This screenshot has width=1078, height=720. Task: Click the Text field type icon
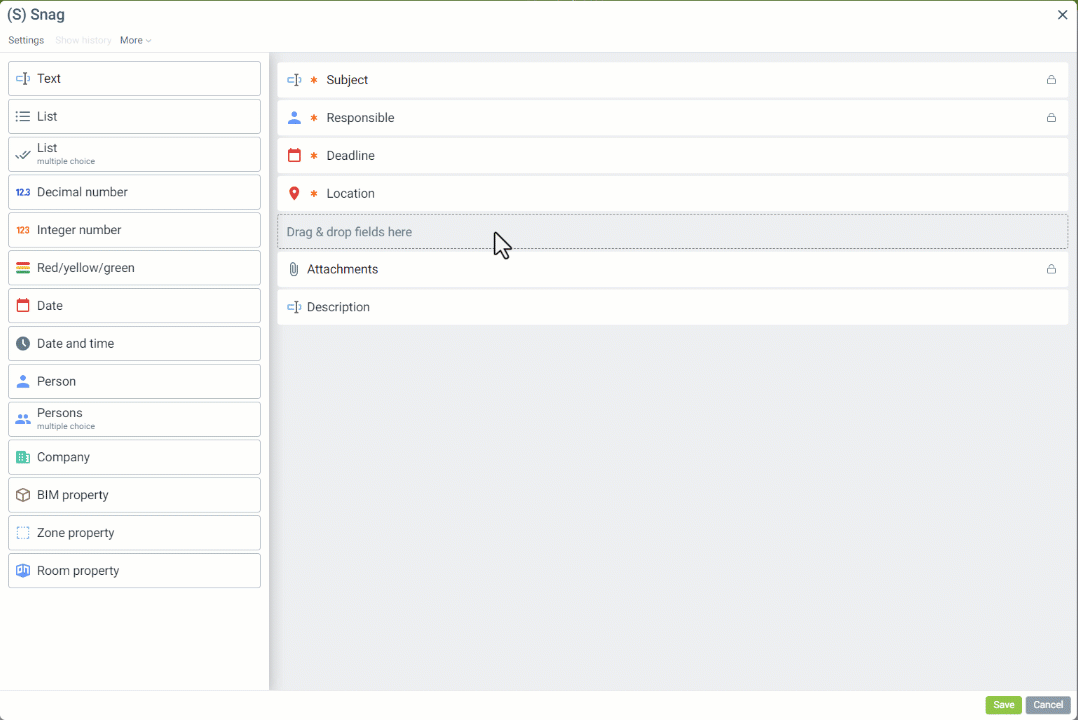coord(23,79)
